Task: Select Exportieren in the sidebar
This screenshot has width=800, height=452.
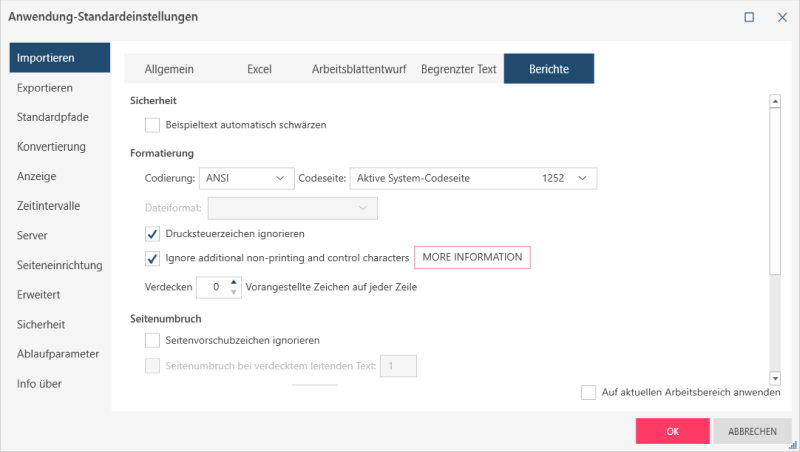Action: click(x=45, y=88)
